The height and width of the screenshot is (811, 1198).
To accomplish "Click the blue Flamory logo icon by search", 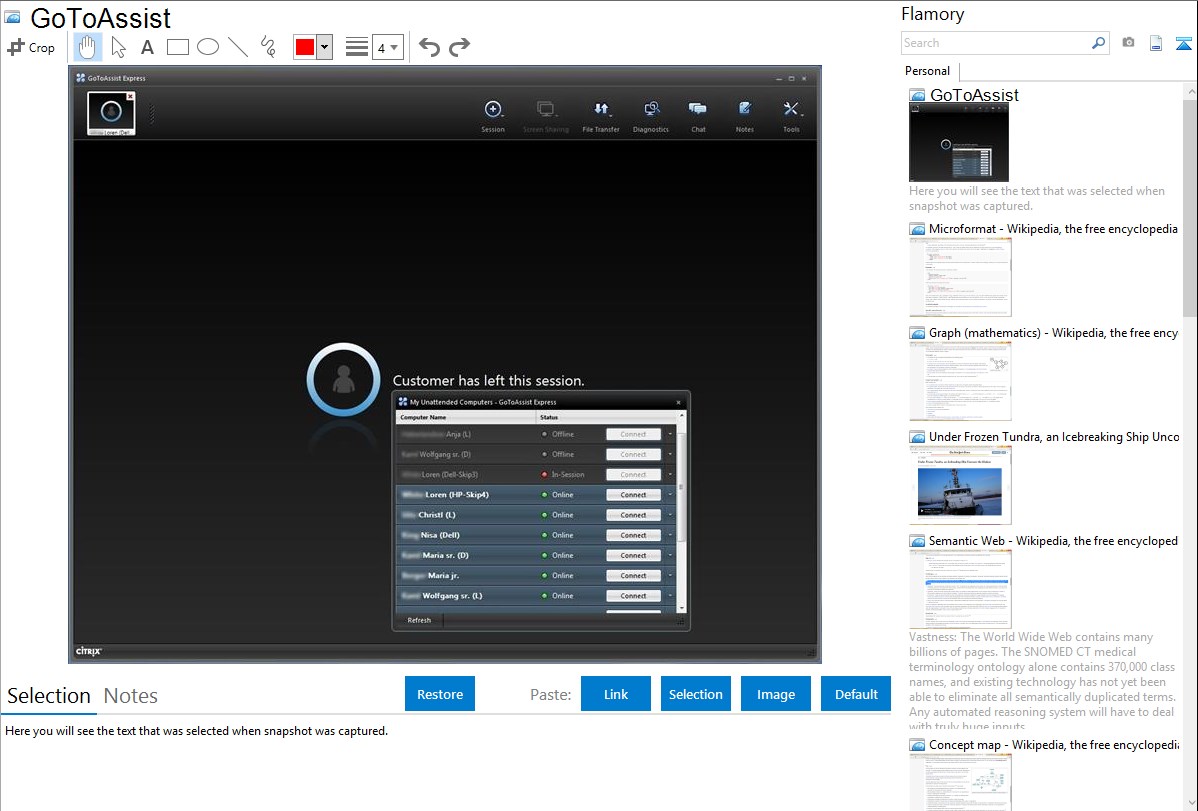I will pos(1183,43).
